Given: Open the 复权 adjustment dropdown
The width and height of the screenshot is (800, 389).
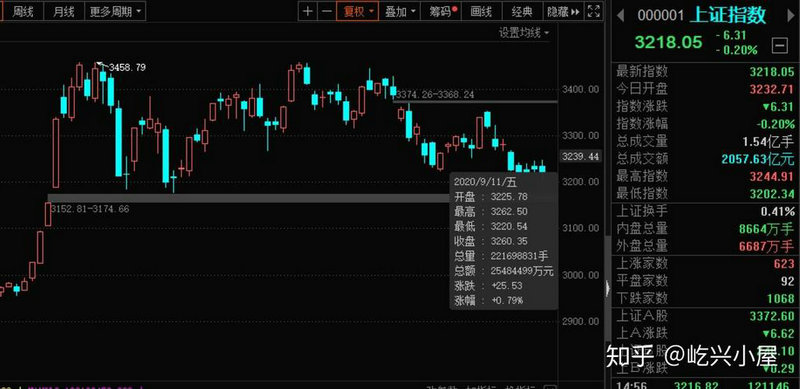Looking at the screenshot, I should 358,11.
